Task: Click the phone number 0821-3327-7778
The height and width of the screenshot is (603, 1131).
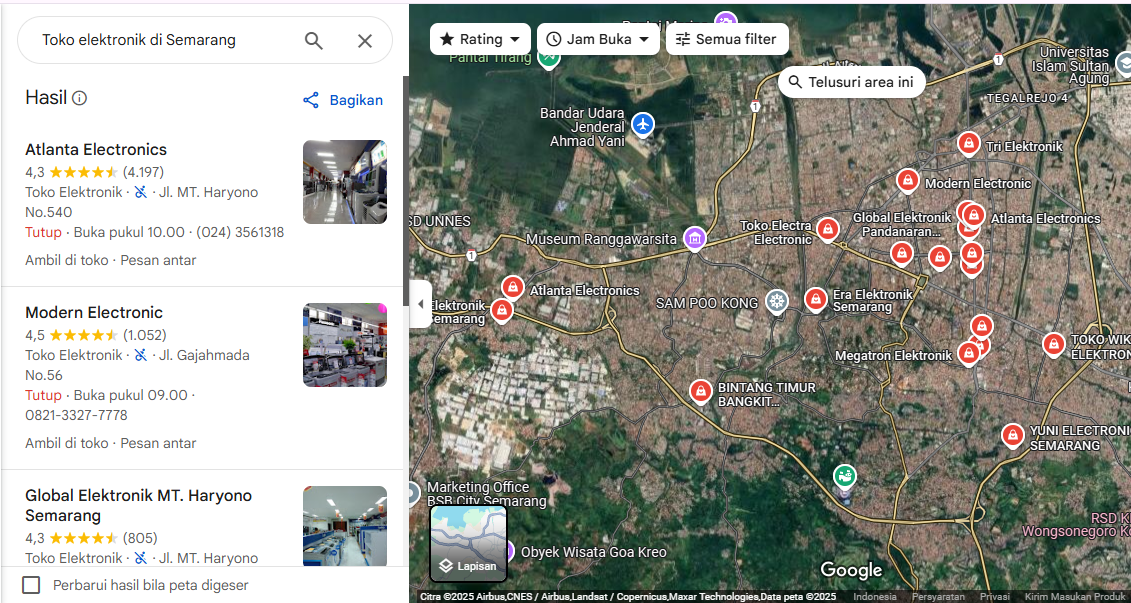Action: pyautogui.click(x=76, y=415)
